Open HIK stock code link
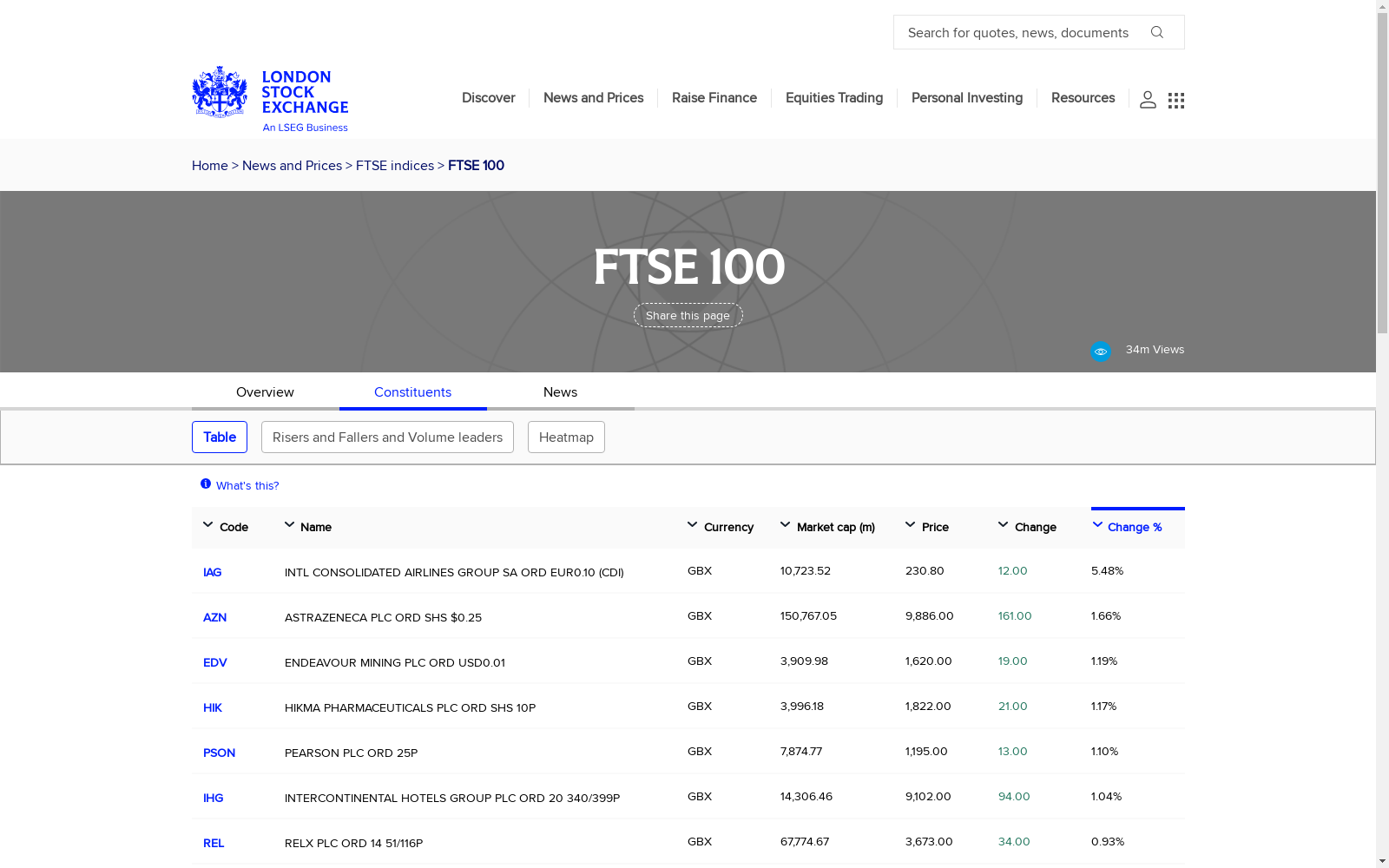The height and width of the screenshot is (868, 1389). point(213,707)
